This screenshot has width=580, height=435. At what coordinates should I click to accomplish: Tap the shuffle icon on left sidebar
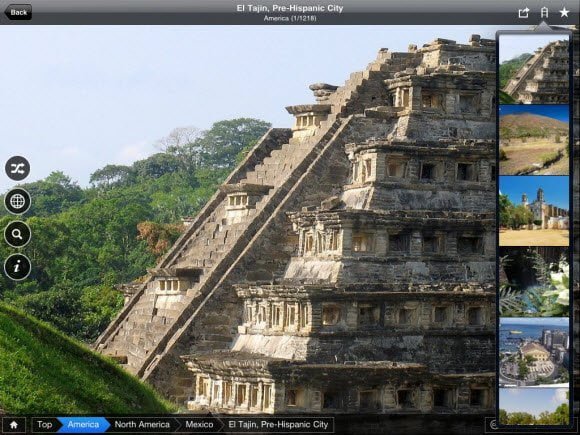click(17, 168)
